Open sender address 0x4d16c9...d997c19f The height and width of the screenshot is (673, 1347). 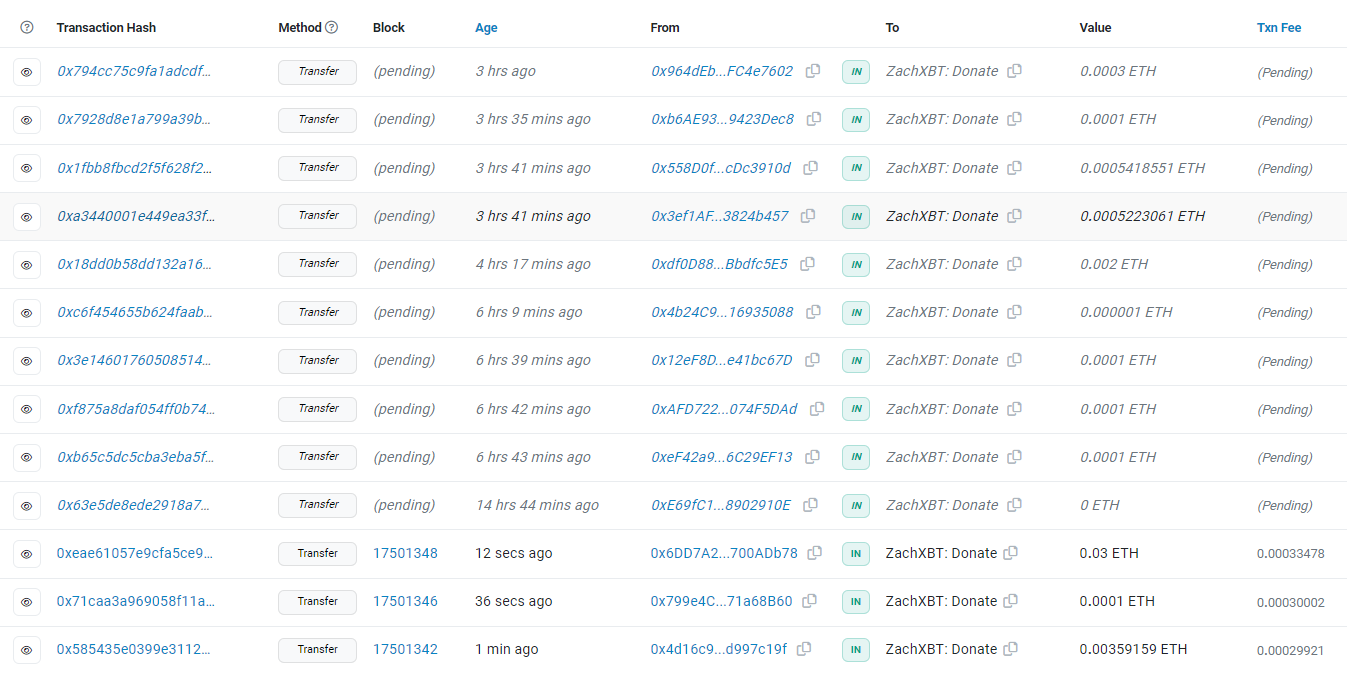click(719, 649)
